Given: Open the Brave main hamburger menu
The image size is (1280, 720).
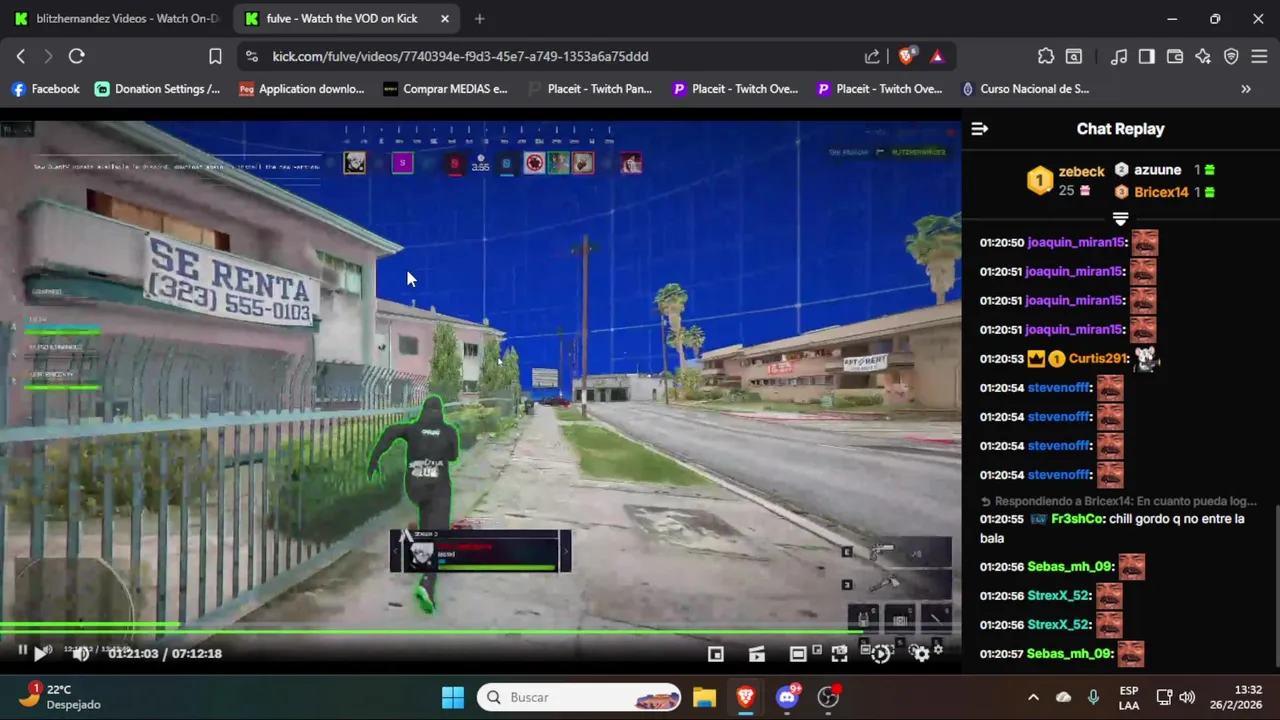Looking at the screenshot, I should (x=1259, y=57).
